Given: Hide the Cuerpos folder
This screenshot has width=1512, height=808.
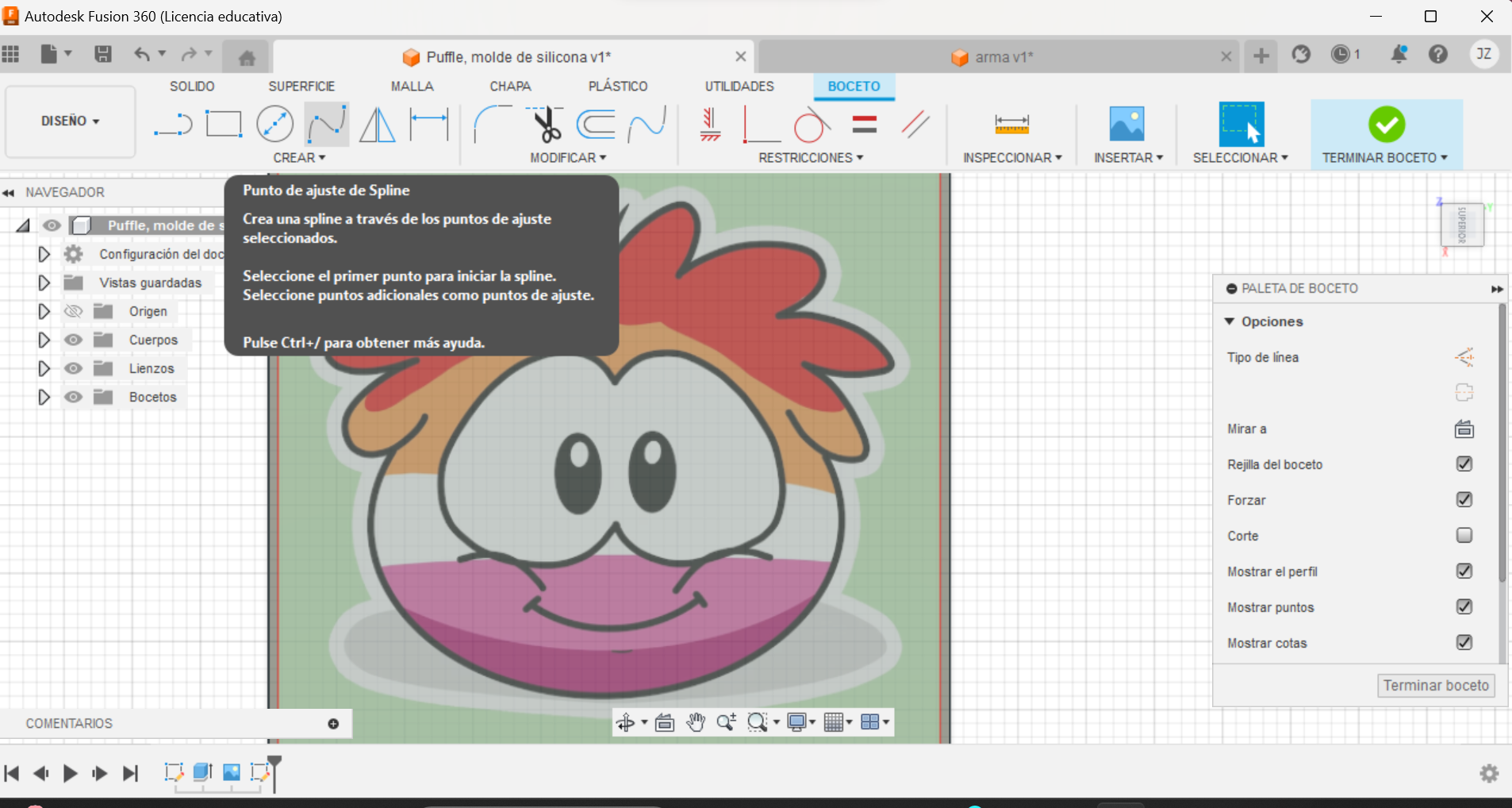Looking at the screenshot, I should 73,340.
